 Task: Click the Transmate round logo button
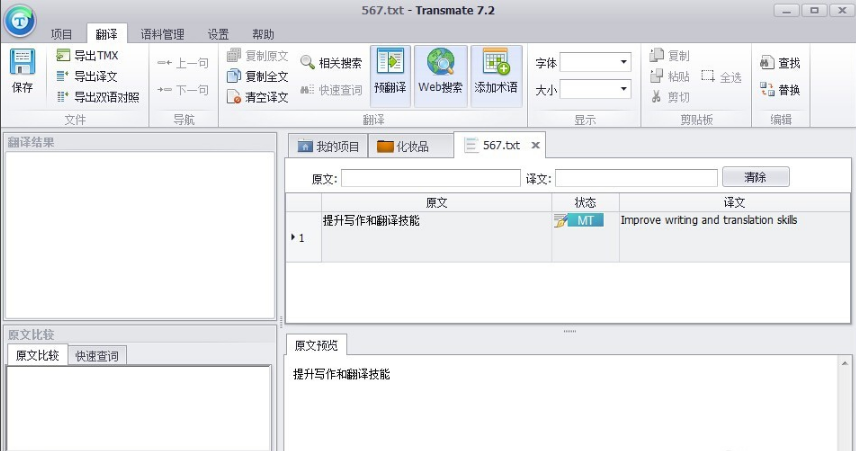point(19,20)
